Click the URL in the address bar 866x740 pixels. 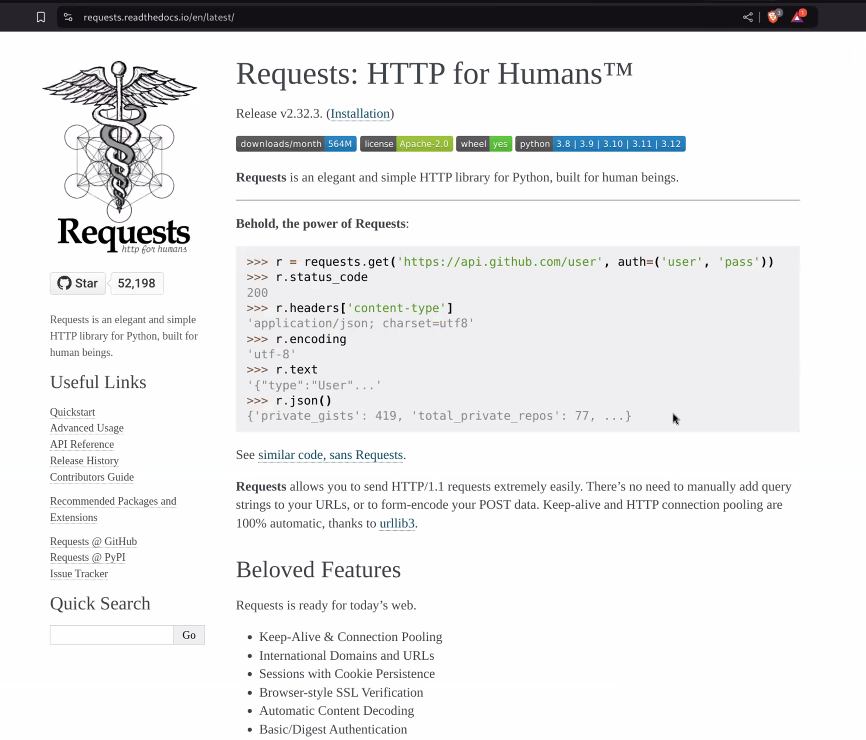coord(159,17)
